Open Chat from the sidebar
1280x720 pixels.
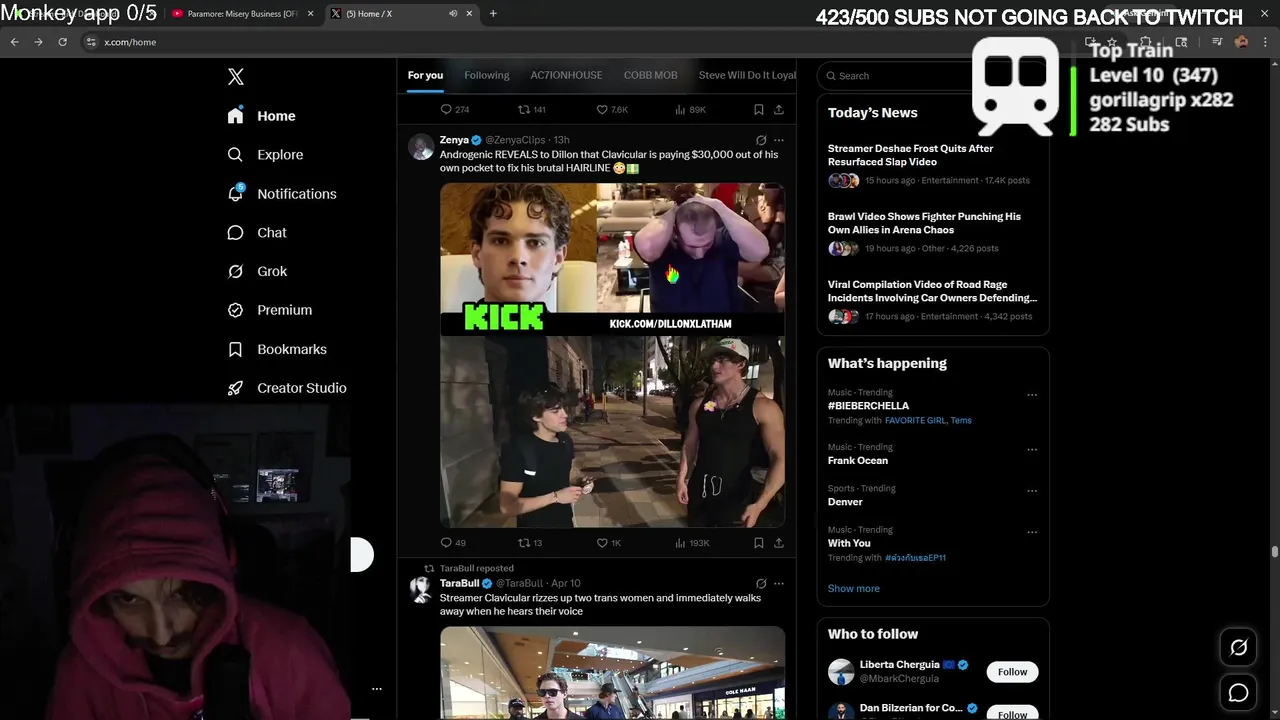pyautogui.click(x=257, y=233)
